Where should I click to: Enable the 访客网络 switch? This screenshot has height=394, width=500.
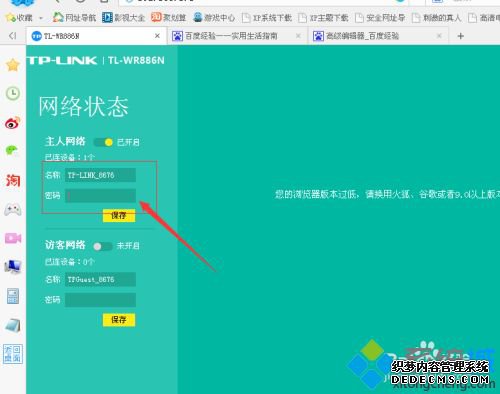pyautogui.click(x=103, y=246)
